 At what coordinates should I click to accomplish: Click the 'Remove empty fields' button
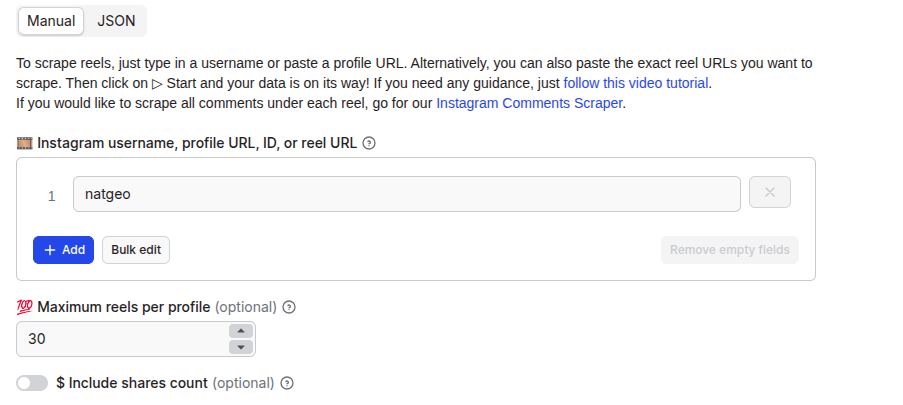[x=729, y=250]
